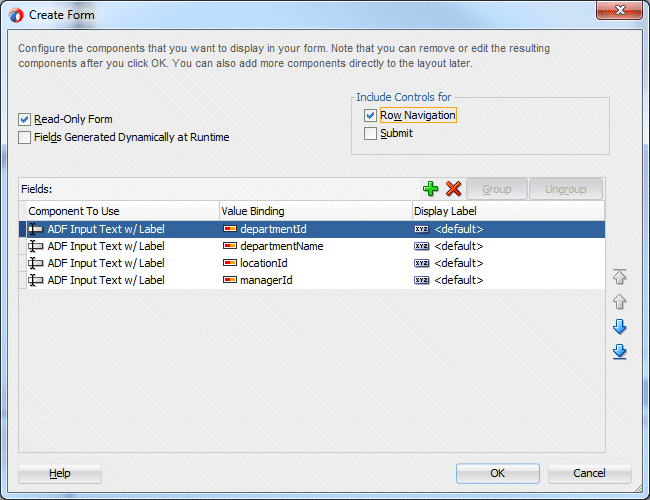Viewport: 650px width, 500px height.
Task: Click the row selector for departmentId row
Action: click(x=23, y=229)
